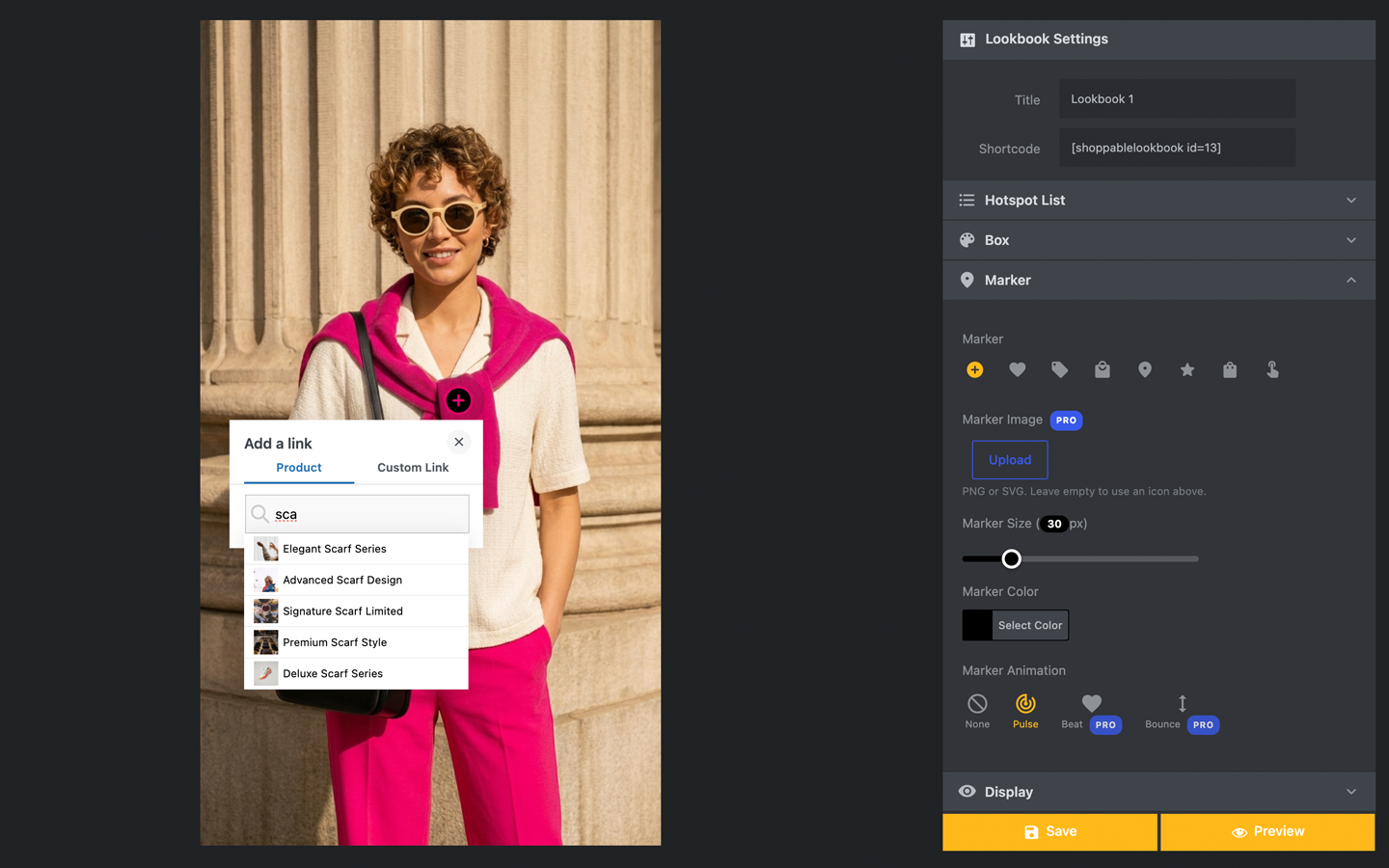This screenshot has width=1389, height=868.
Task: Edit the Title field Lookbook 1
Action: (1177, 99)
